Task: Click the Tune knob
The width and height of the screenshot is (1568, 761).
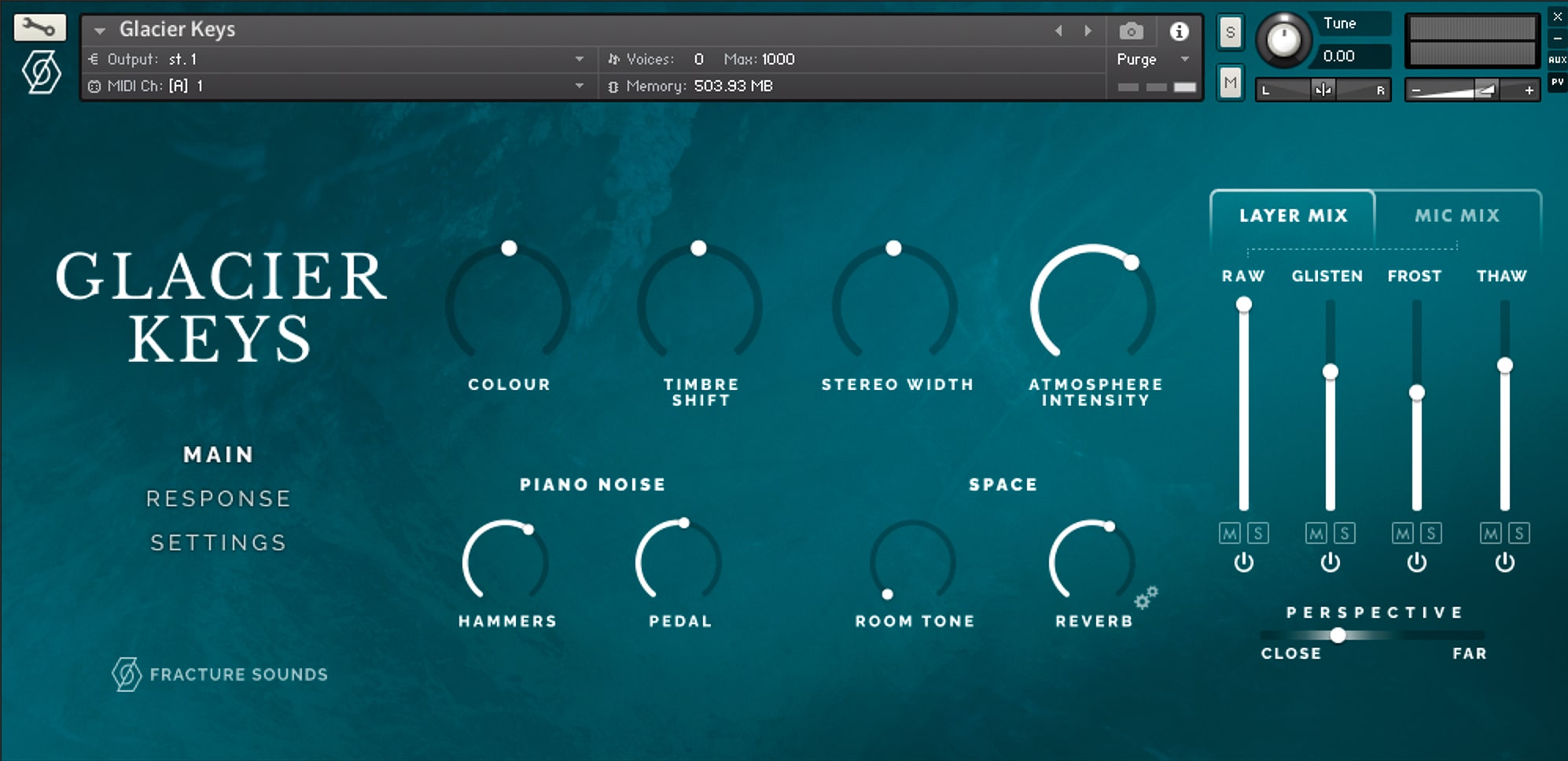Action: [1283, 39]
